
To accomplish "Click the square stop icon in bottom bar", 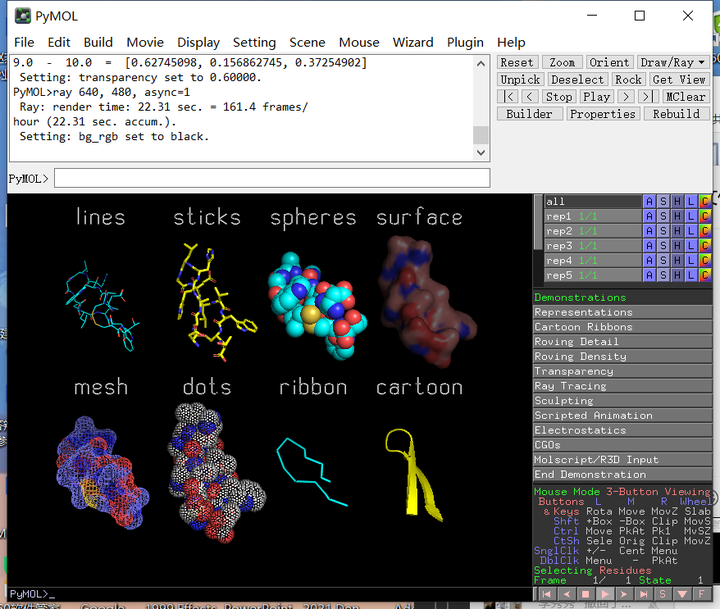I will click(x=586, y=594).
